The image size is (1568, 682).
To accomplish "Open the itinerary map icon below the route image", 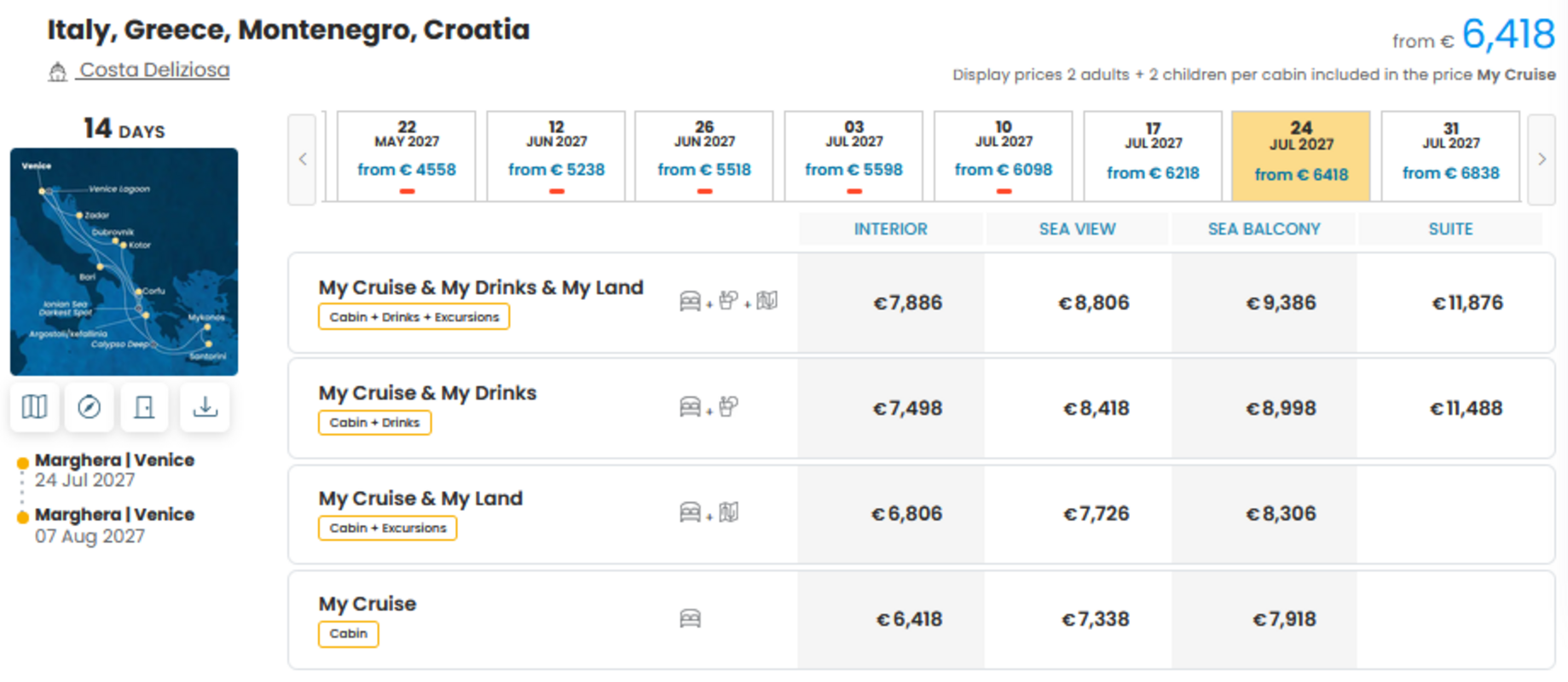I will (x=35, y=407).
